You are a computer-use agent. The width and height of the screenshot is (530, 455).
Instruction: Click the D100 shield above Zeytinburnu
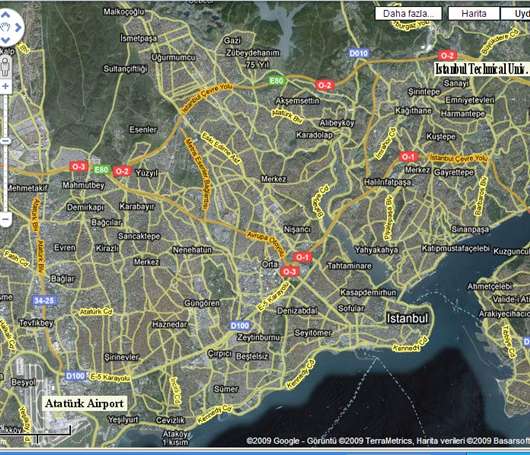pos(240,326)
